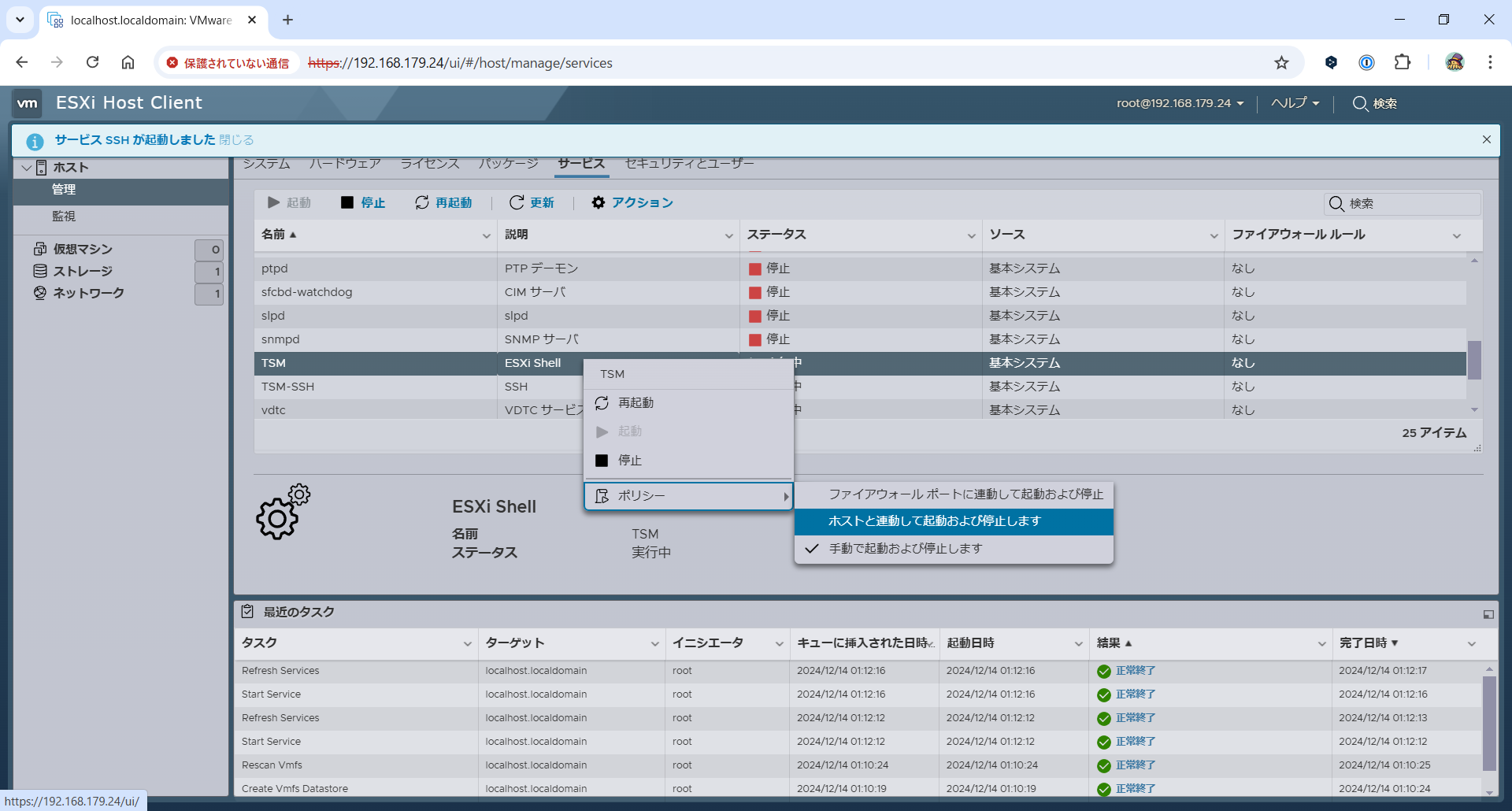Open the ファイアウォール ルール column dropdown arrow
Viewport: 1512px width, 811px height.
point(1456,235)
